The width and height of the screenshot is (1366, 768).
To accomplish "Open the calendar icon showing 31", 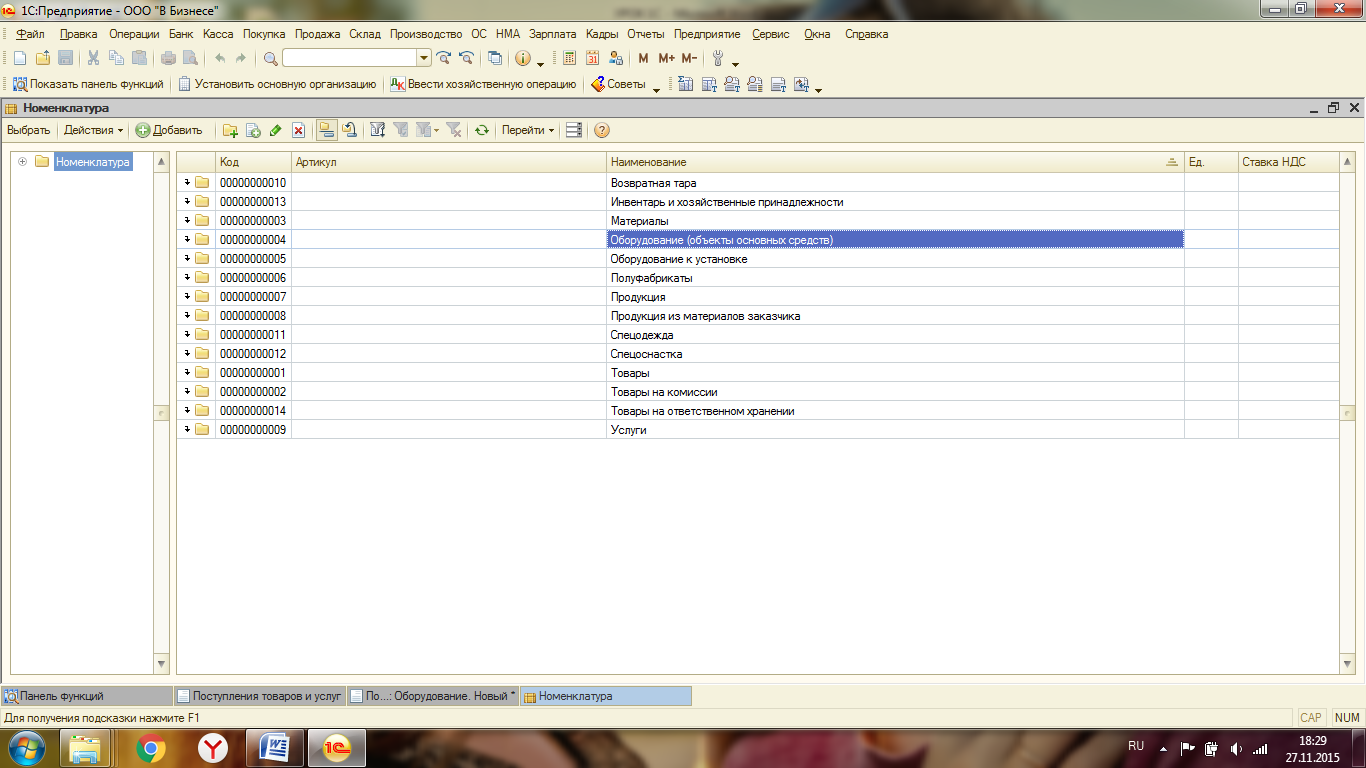I will coord(593,58).
